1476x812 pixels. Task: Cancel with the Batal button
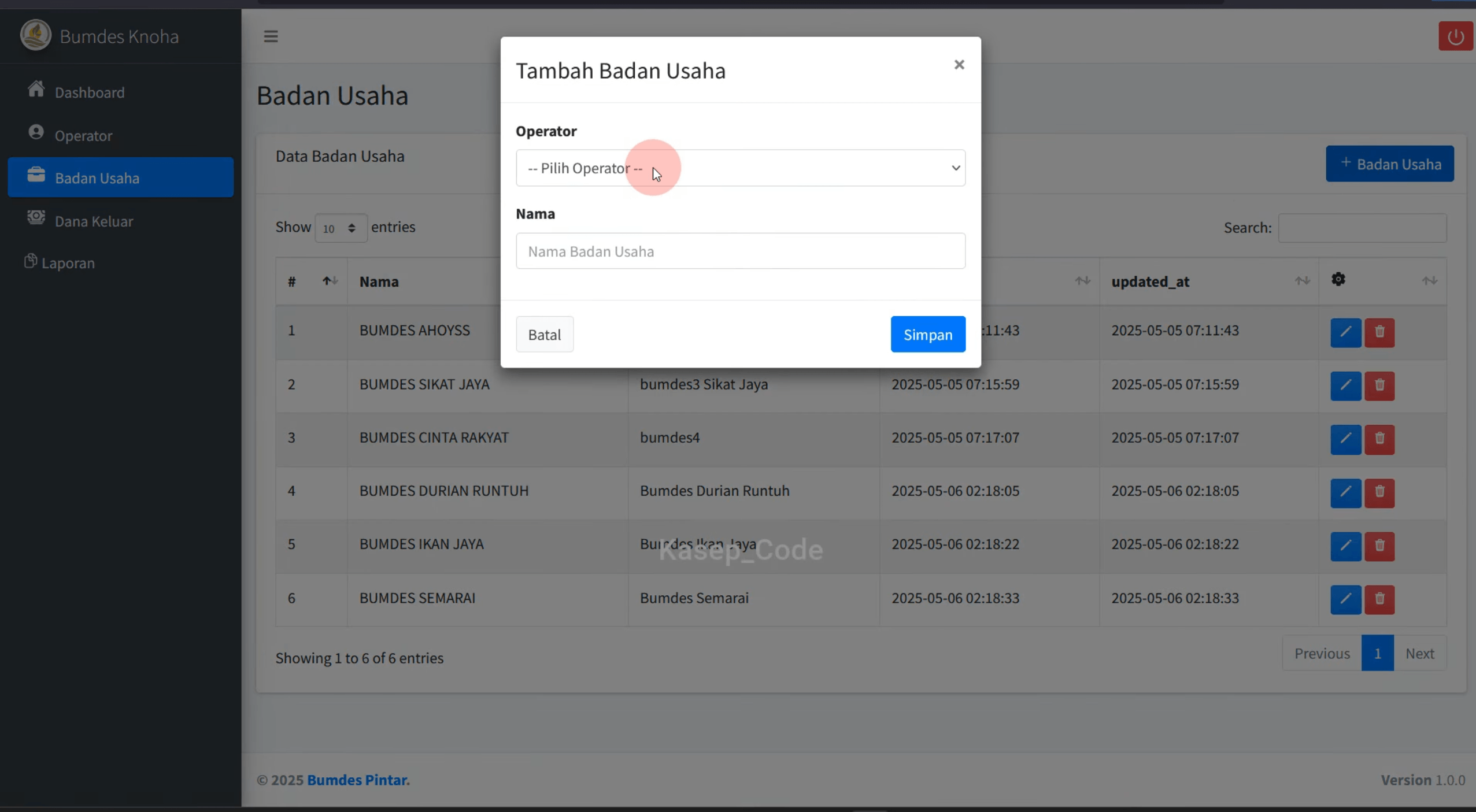pyautogui.click(x=544, y=334)
